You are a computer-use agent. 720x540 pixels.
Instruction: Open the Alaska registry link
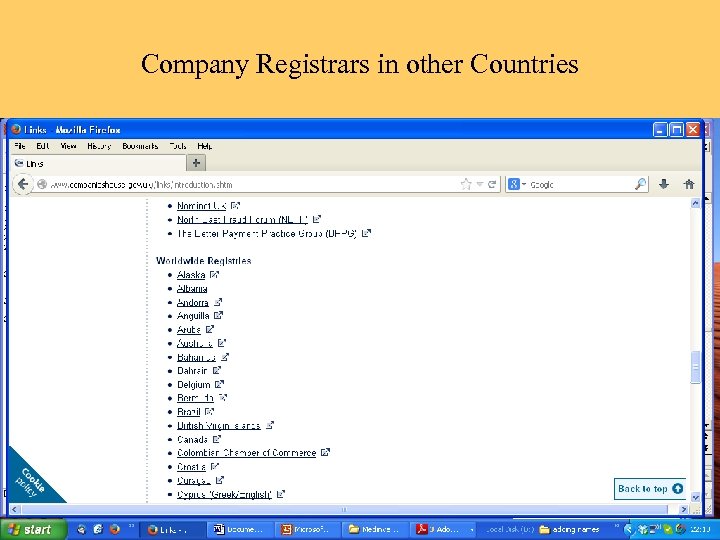coord(191,275)
